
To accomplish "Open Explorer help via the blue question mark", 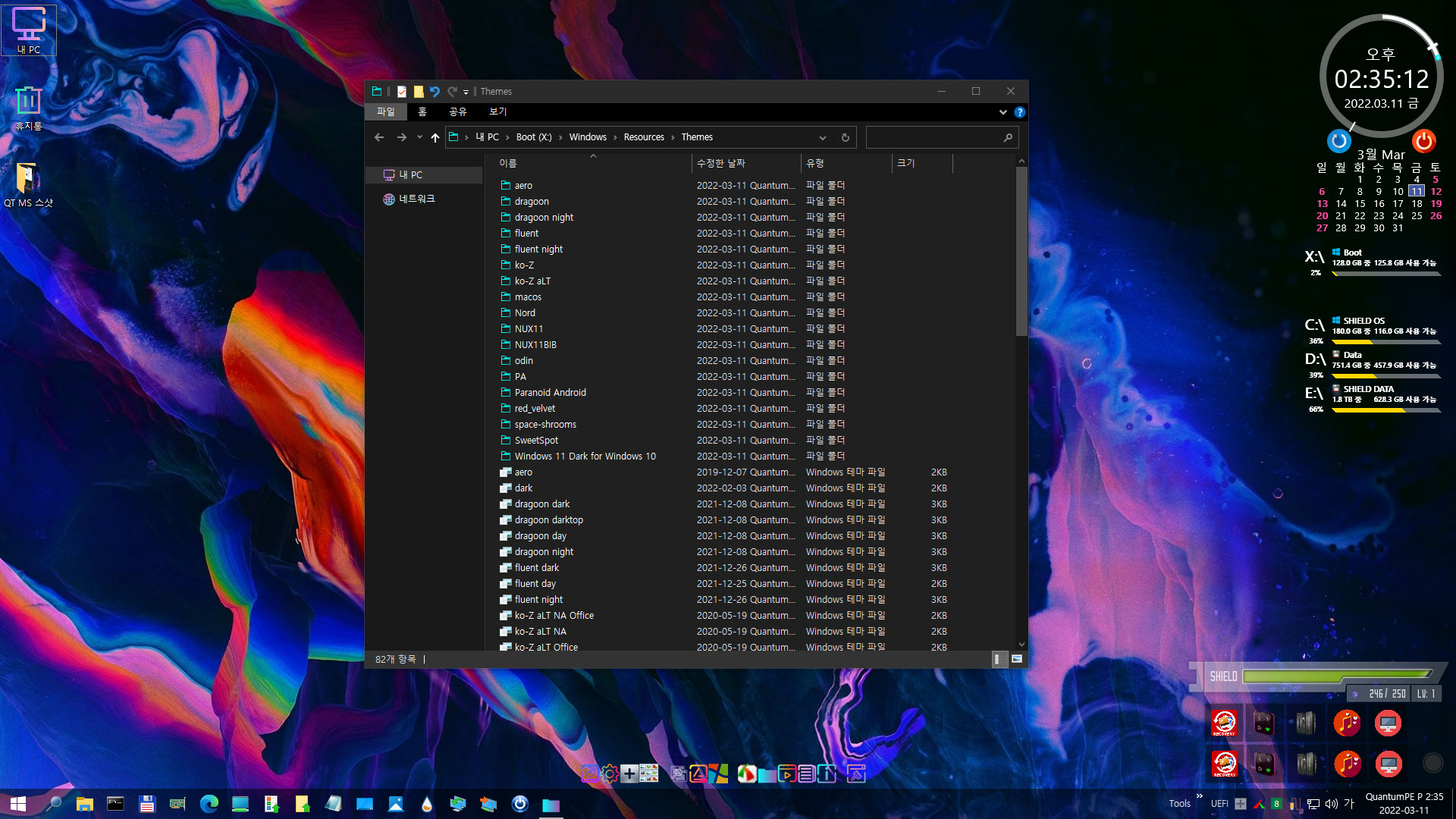I will [1020, 112].
